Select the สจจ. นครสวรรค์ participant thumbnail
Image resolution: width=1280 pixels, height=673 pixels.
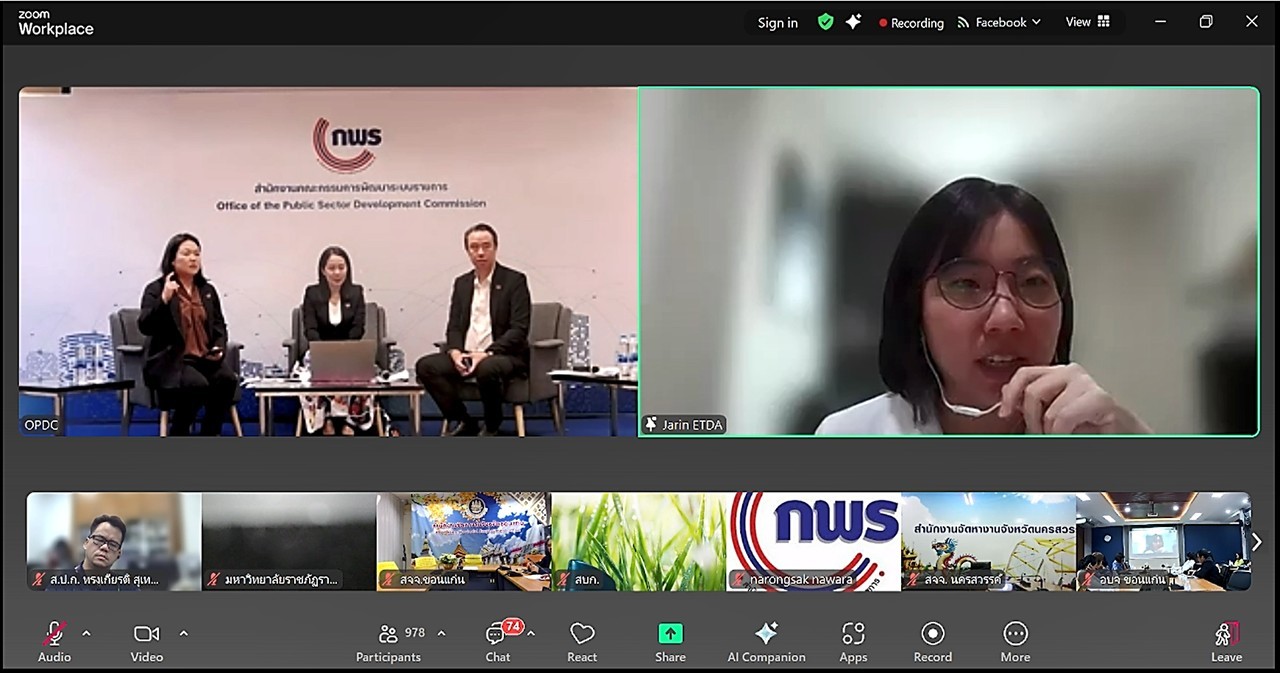[x=988, y=542]
